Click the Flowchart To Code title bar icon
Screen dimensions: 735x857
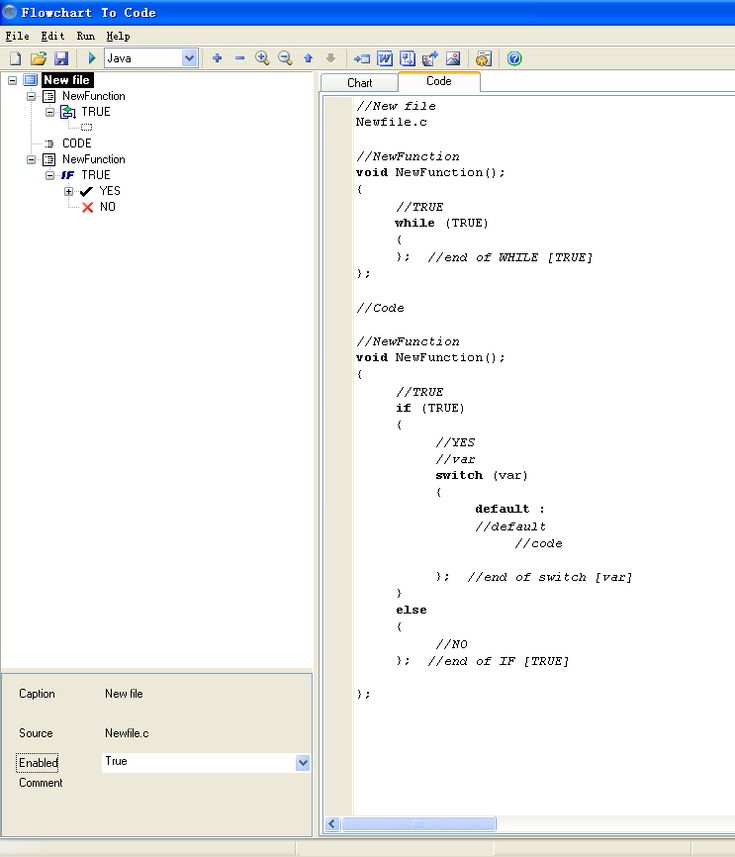(10, 12)
